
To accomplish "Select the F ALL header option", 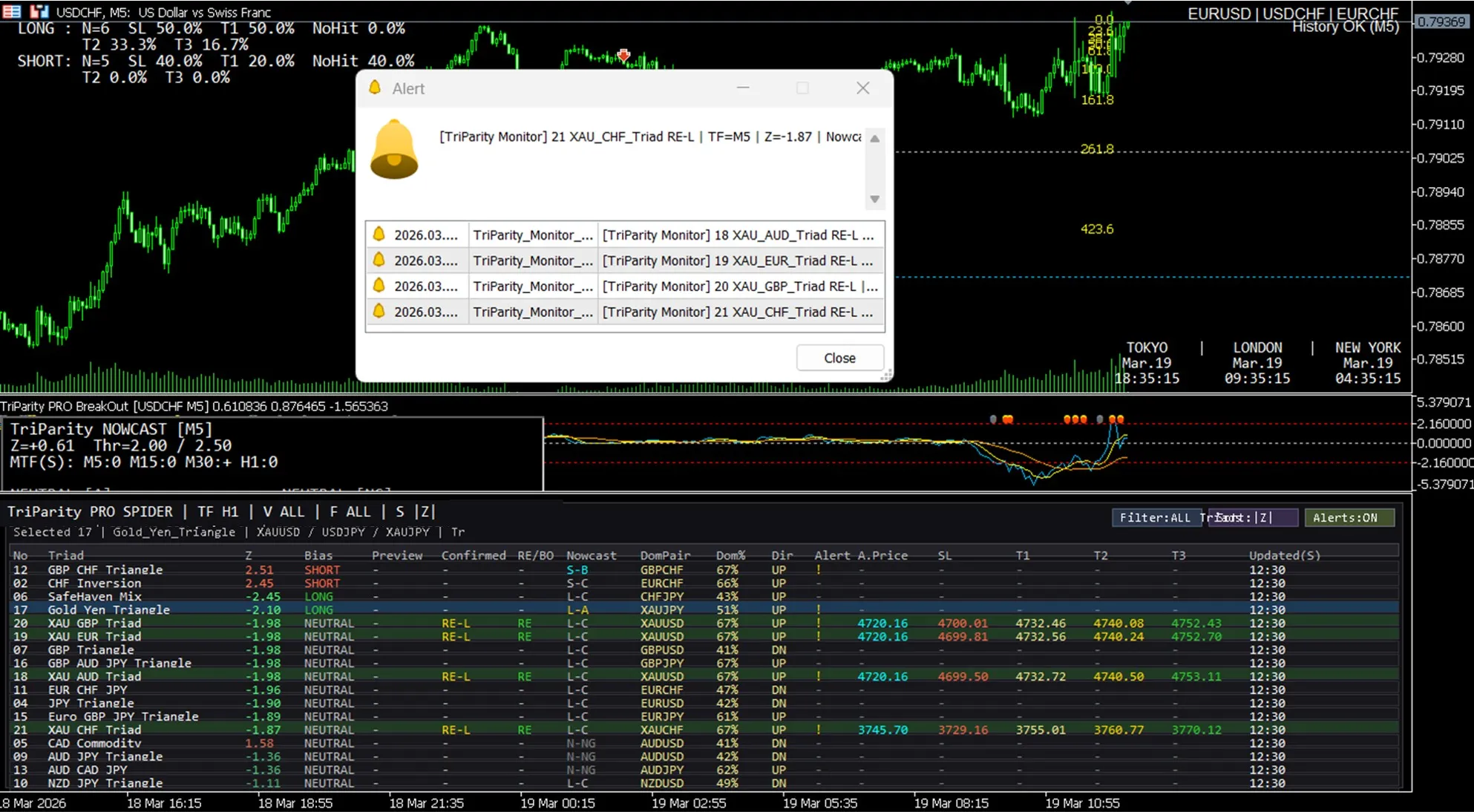I will (x=350, y=511).
